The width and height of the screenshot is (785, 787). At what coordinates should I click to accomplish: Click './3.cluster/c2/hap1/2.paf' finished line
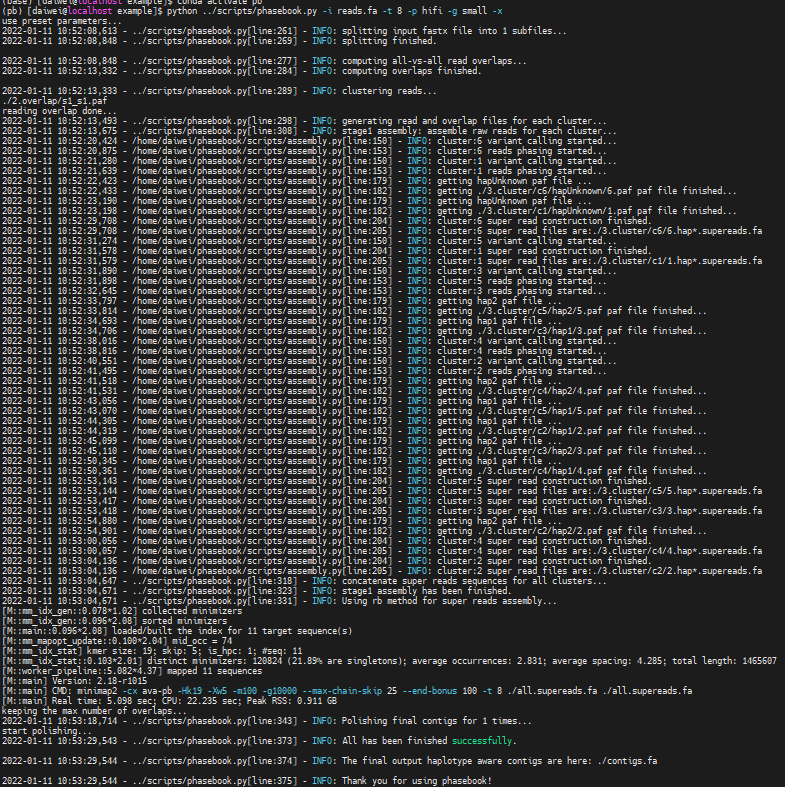tap(354, 432)
